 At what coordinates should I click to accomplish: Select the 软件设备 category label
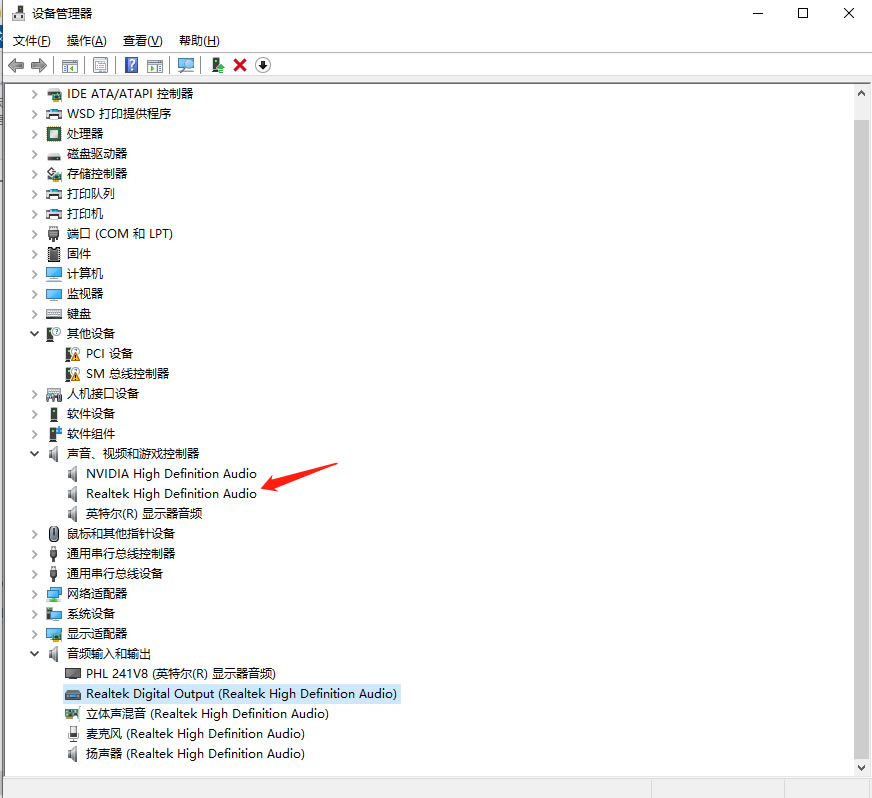point(91,414)
